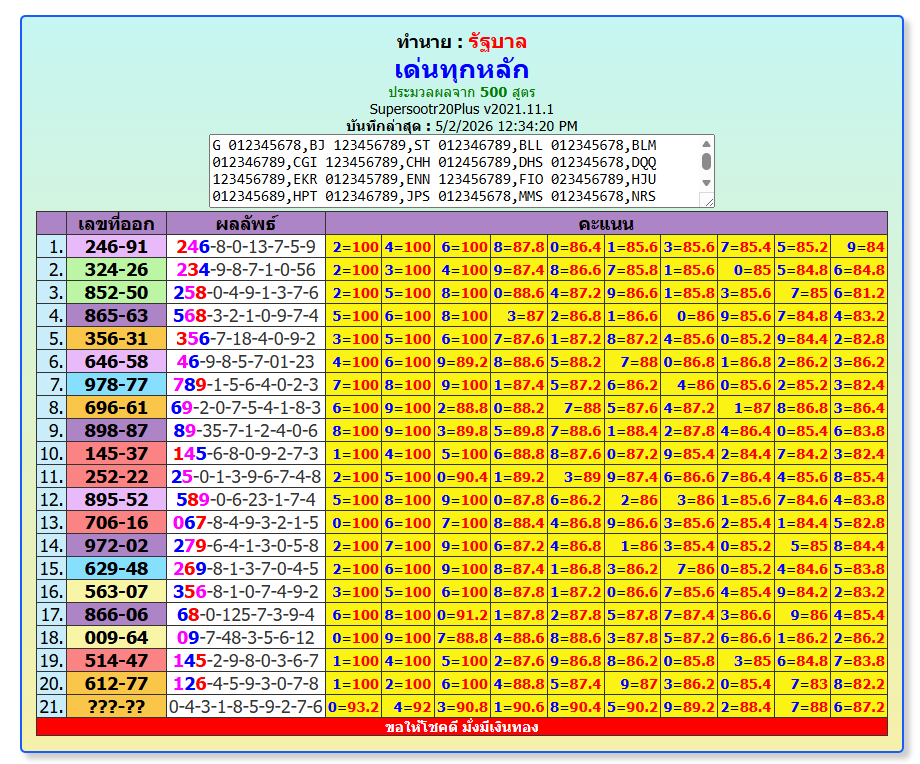
Task: Select the '145-37' drawn number cell
Action: (116, 454)
